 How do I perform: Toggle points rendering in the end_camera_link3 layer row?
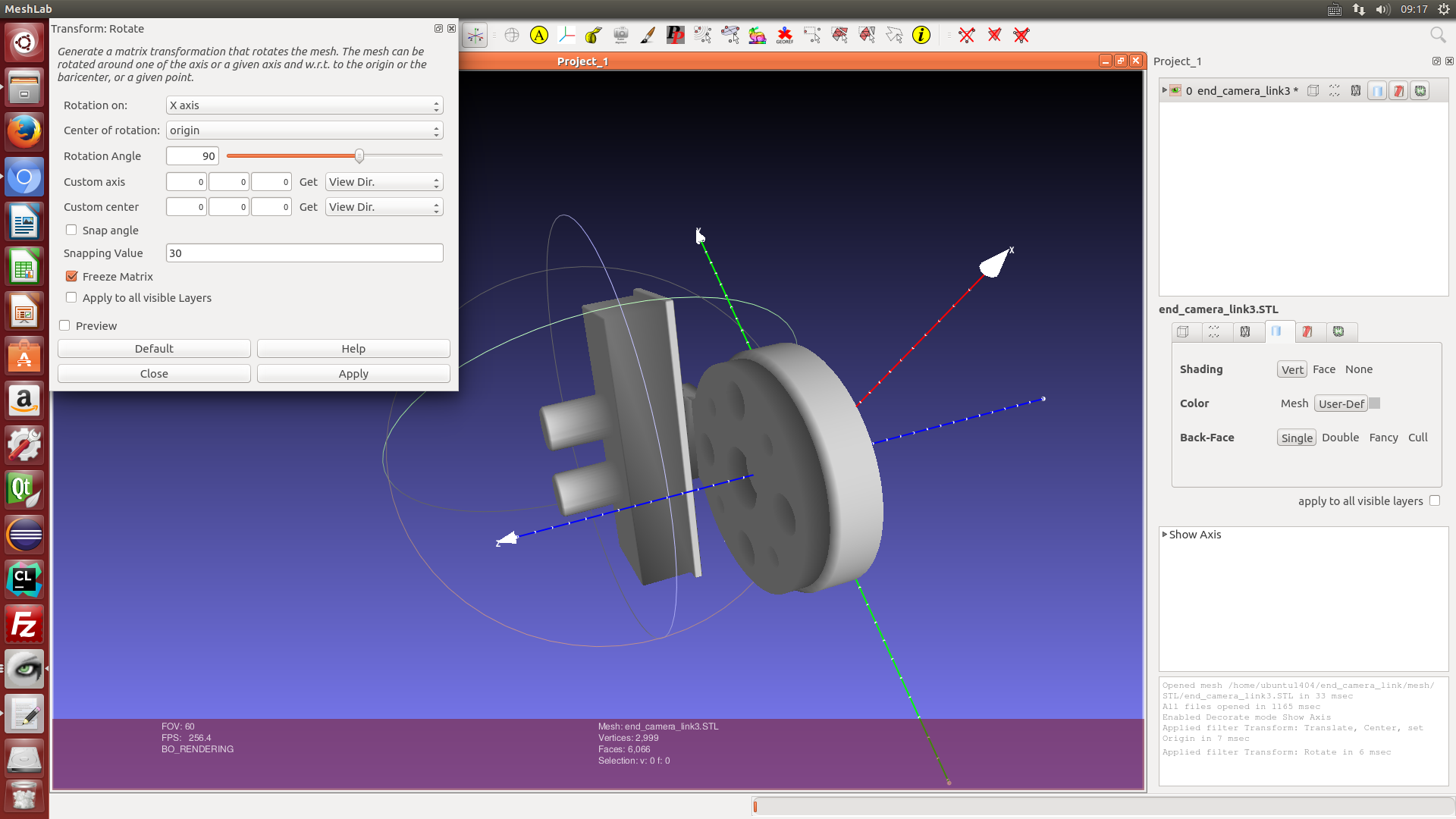1335,91
